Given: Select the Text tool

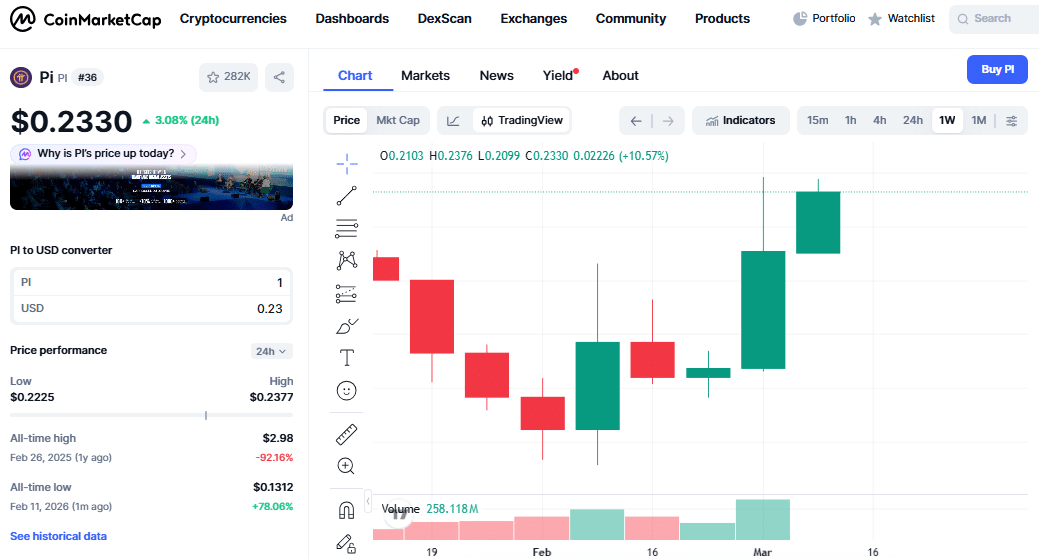Looking at the screenshot, I should click(347, 358).
